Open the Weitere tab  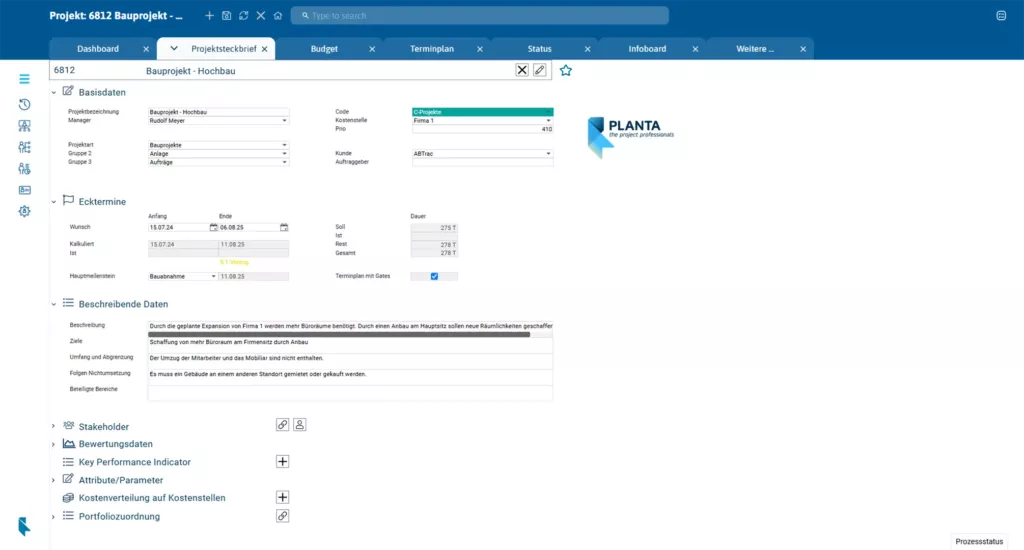point(755,49)
